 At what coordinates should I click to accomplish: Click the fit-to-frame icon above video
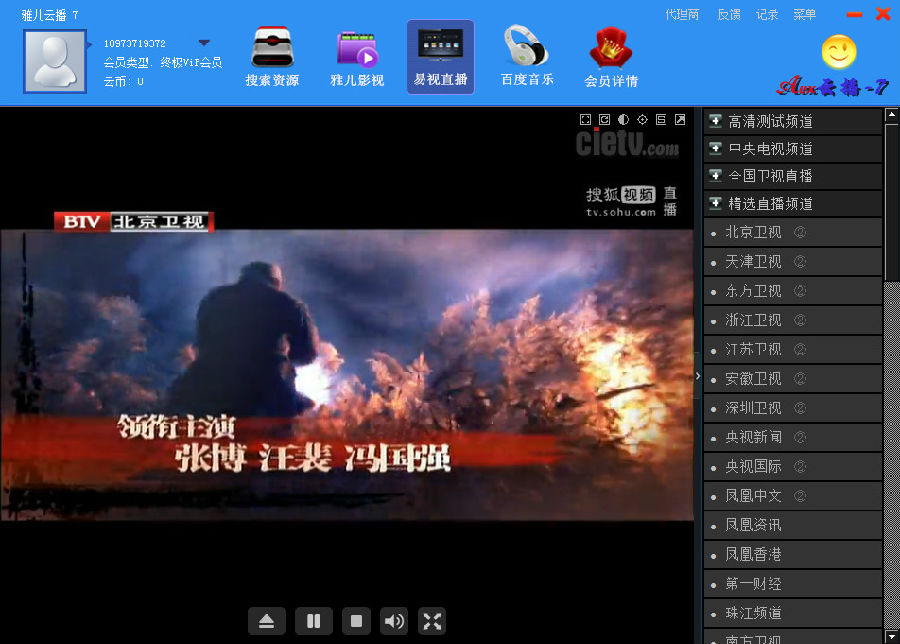coord(585,119)
